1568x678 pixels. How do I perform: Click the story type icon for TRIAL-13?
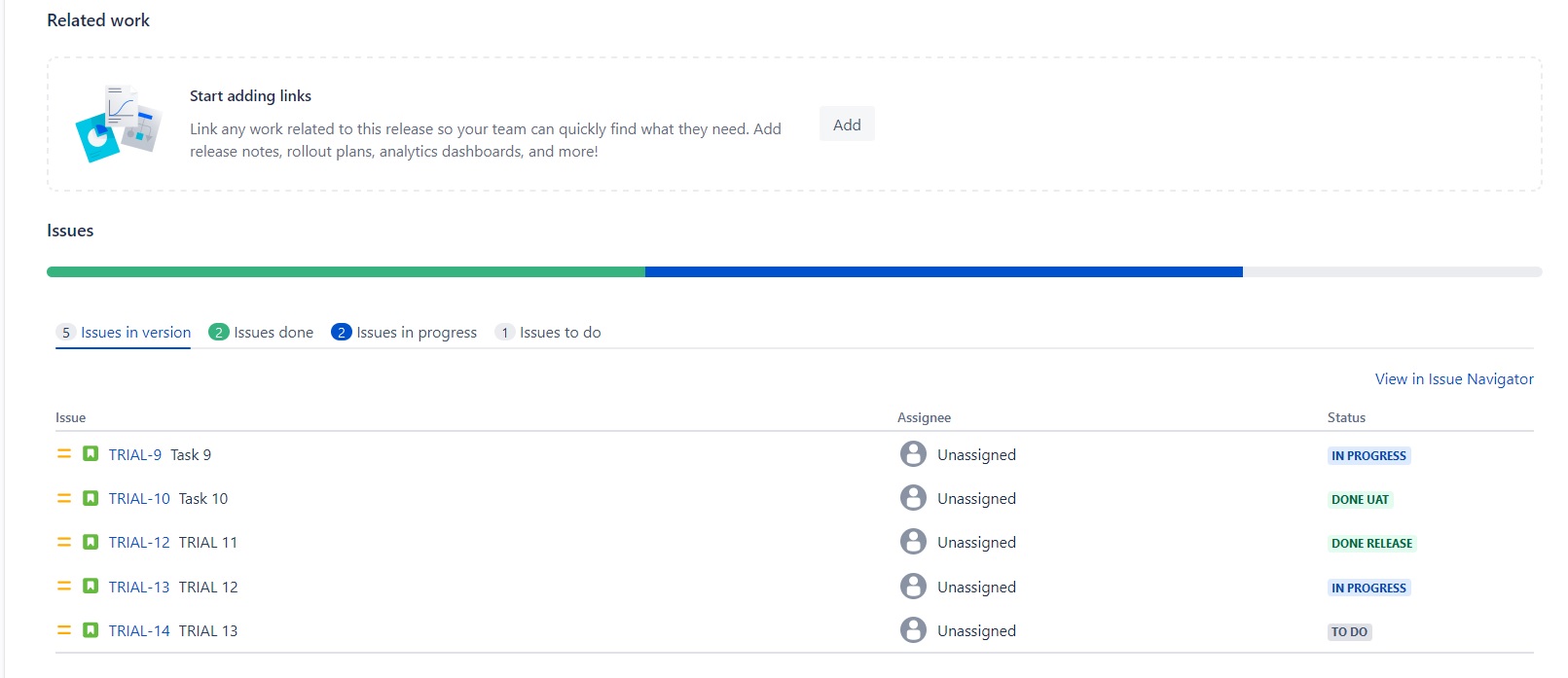pos(91,586)
